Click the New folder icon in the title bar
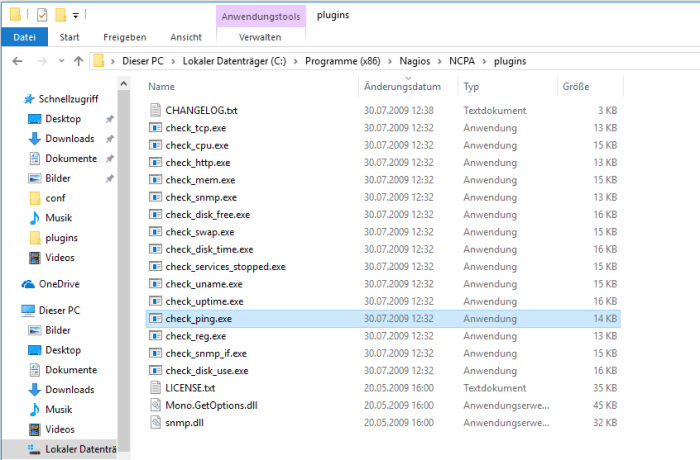Screen dimensions: 700x460 (x=61, y=15)
